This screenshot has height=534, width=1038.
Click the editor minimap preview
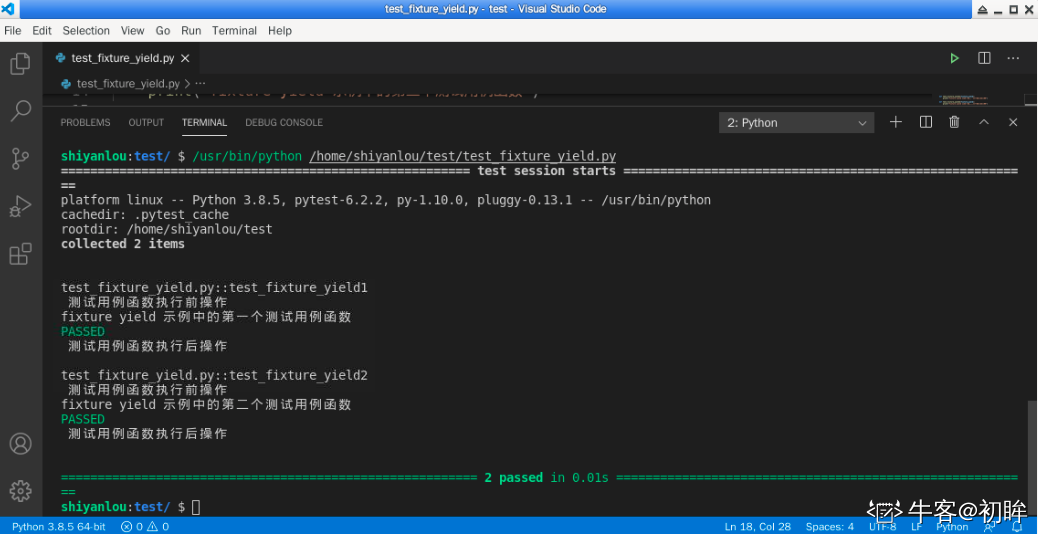coord(963,99)
